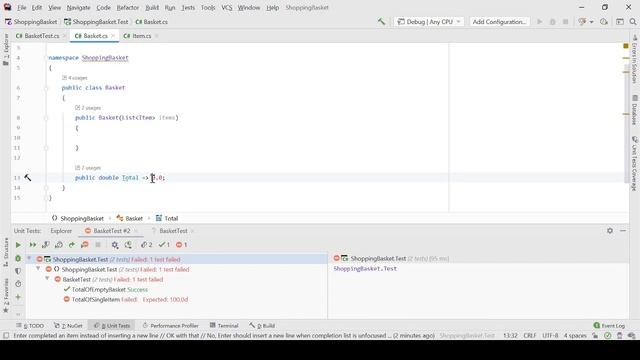The image size is (640, 360).
Task: Click the Add Configuration button
Action: pos(499,22)
